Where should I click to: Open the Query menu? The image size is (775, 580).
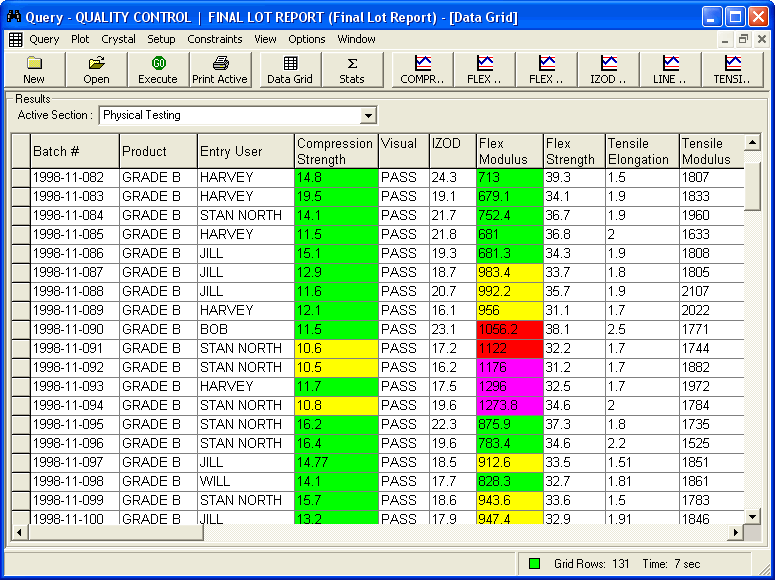[x=44, y=39]
